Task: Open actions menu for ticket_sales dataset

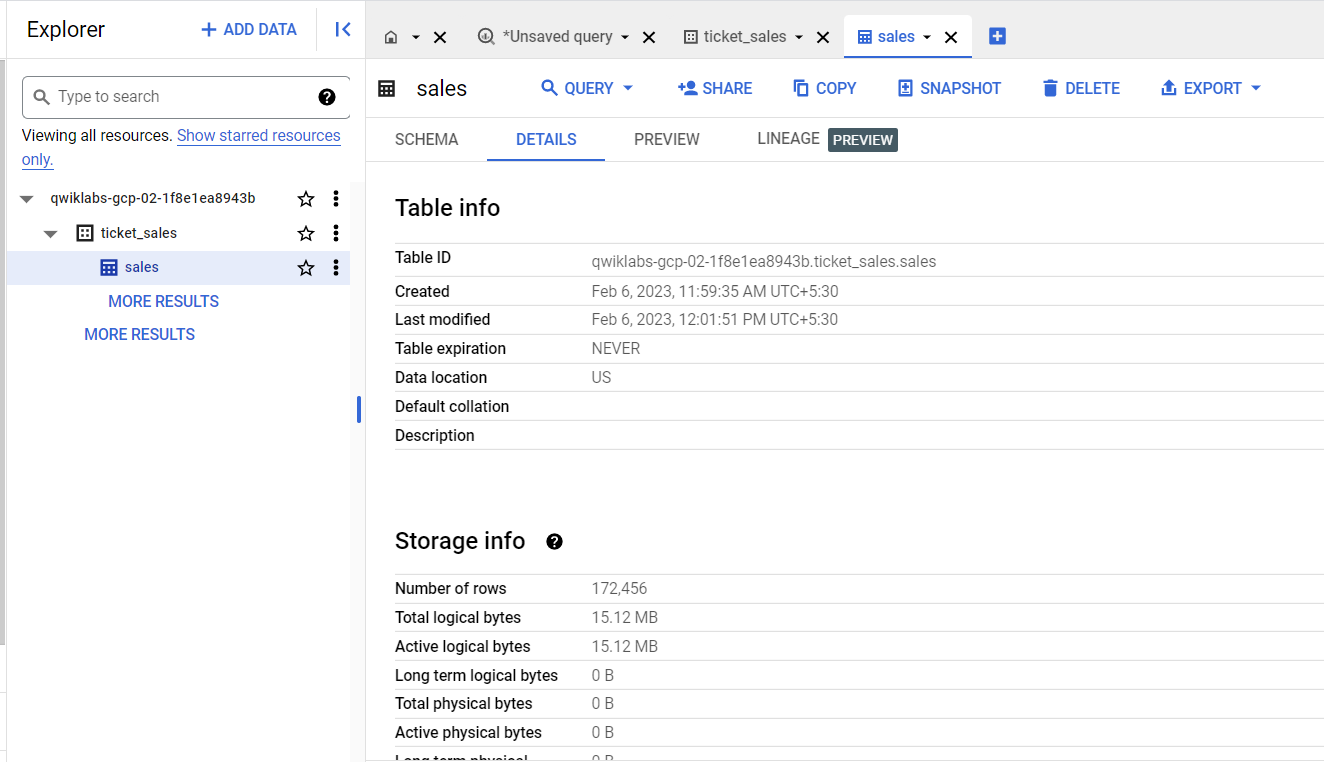Action: pos(336,233)
